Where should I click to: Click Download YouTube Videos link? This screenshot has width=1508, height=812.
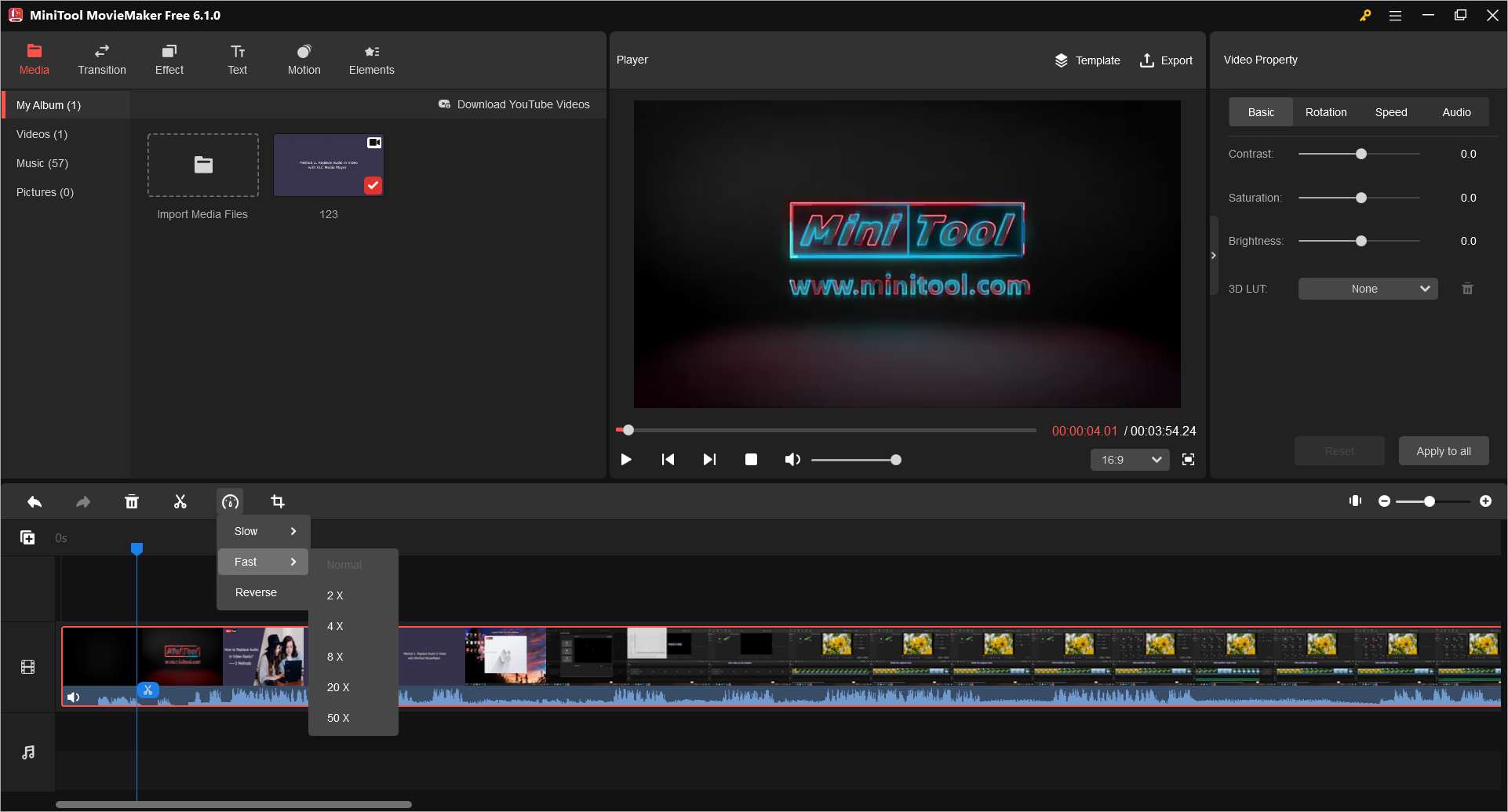pyautogui.click(x=514, y=104)
